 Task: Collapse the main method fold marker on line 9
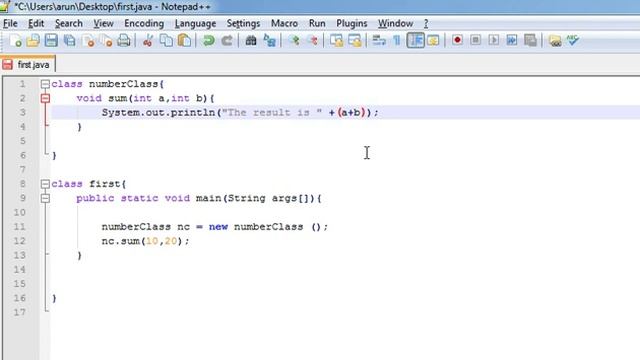[x=45, y=198]
